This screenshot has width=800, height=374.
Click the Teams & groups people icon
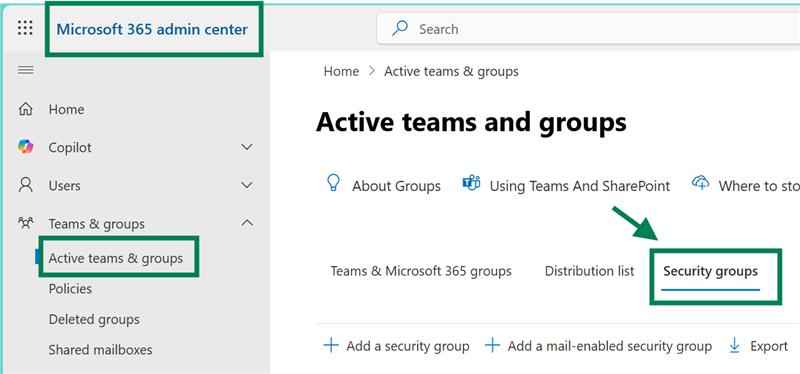coord(26,223)
